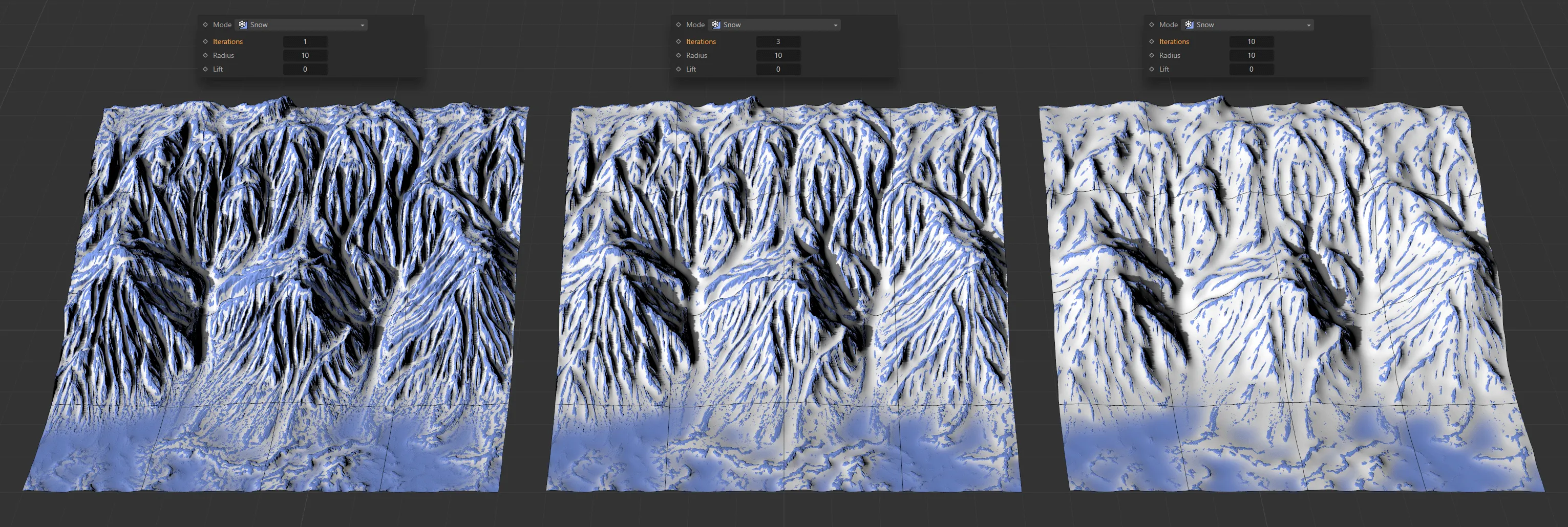Click the keyframe diamond next to Mode in left panel
The height and width of the screenshot is (527, 1568).
tap(204, 25)
